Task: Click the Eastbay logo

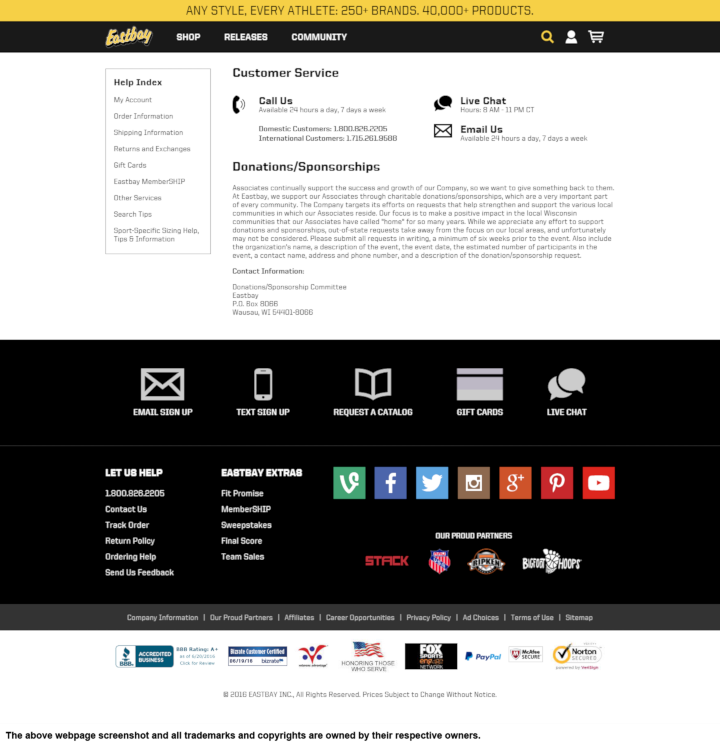Action: point(129,37)
